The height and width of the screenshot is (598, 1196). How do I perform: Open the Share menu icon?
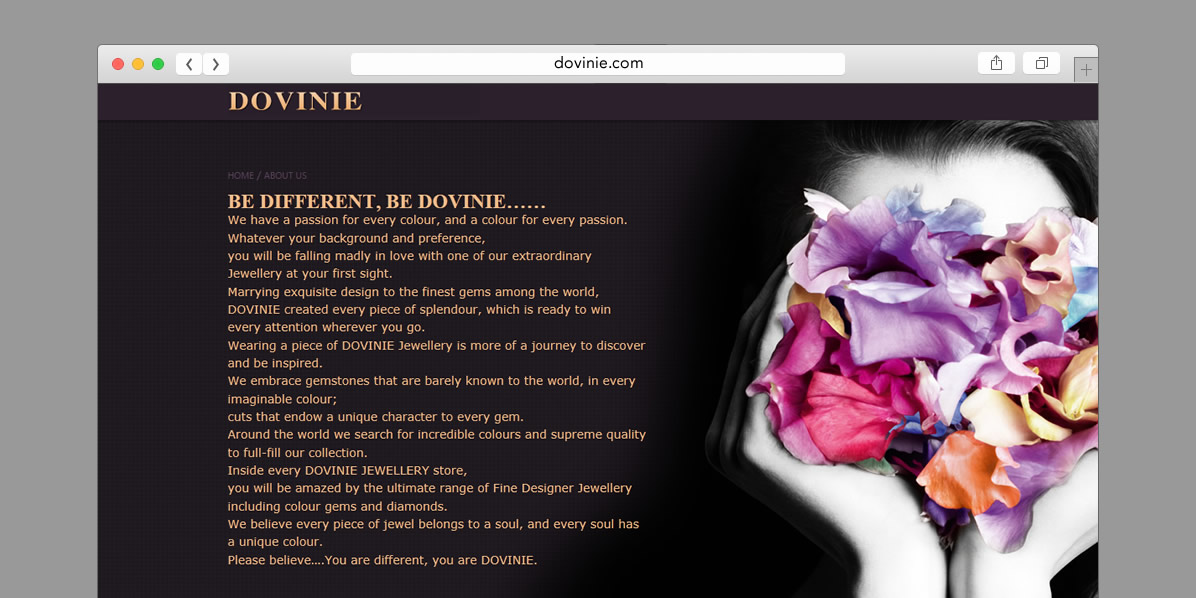click(x=996, y=63)
